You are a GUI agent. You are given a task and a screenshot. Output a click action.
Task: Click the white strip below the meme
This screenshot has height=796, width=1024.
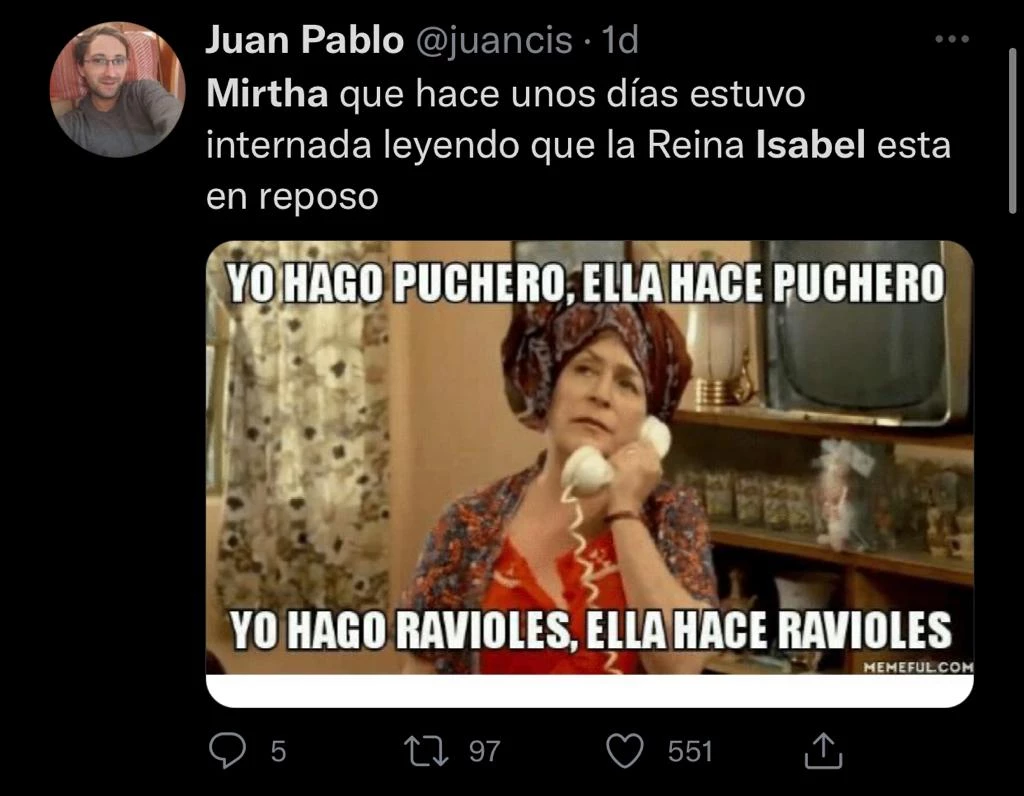590,691
